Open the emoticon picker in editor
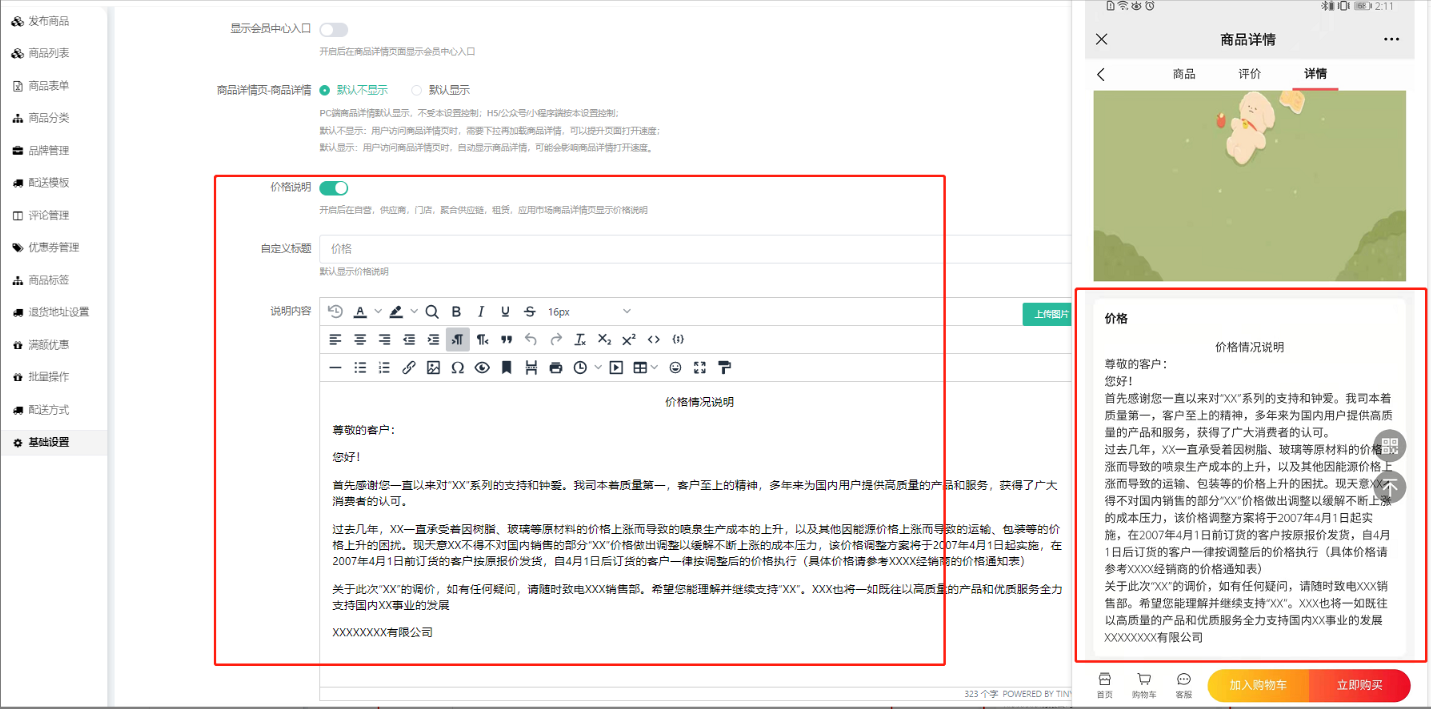 (x=676, y=368)
